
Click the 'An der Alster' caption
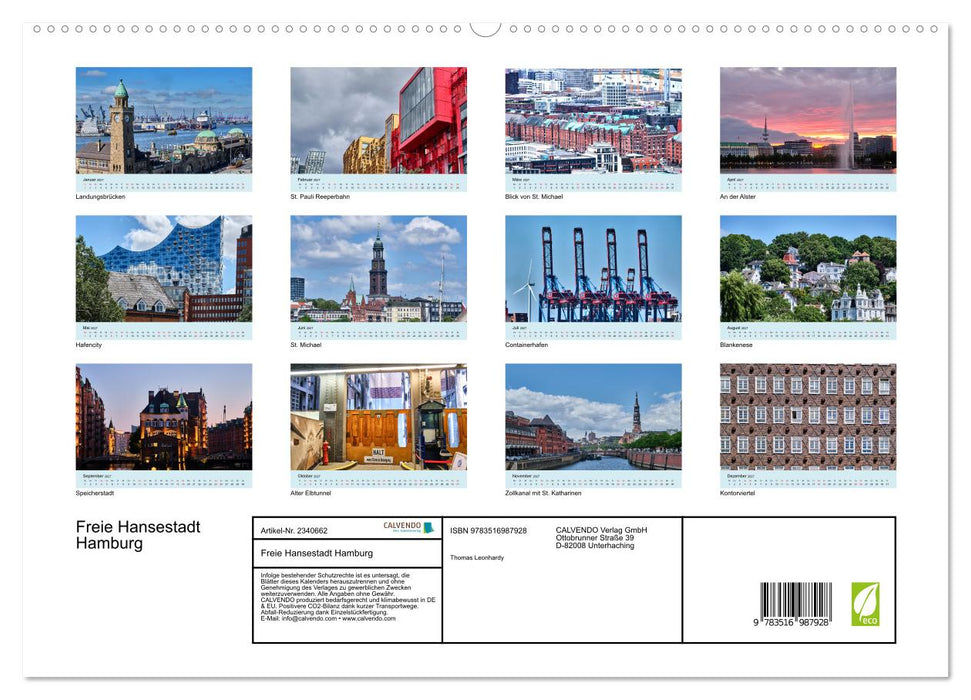738,196
